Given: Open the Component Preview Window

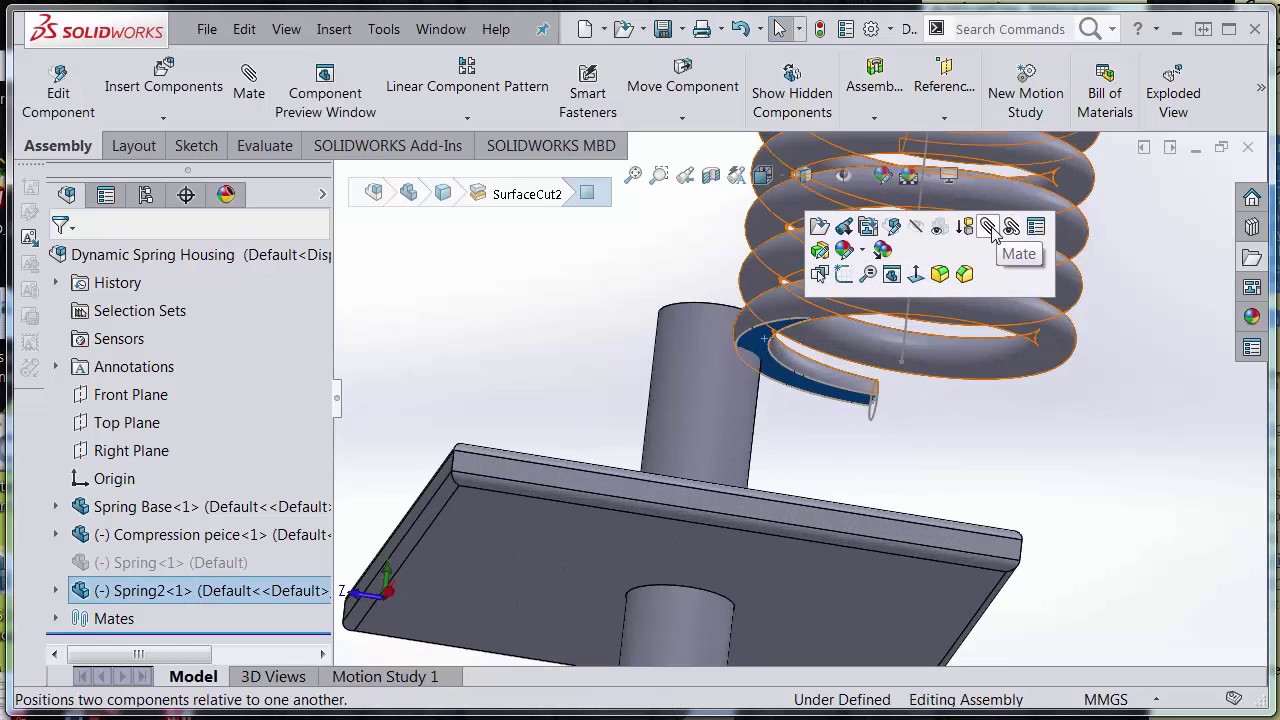Looking at the screenshot, I should 325,92.
